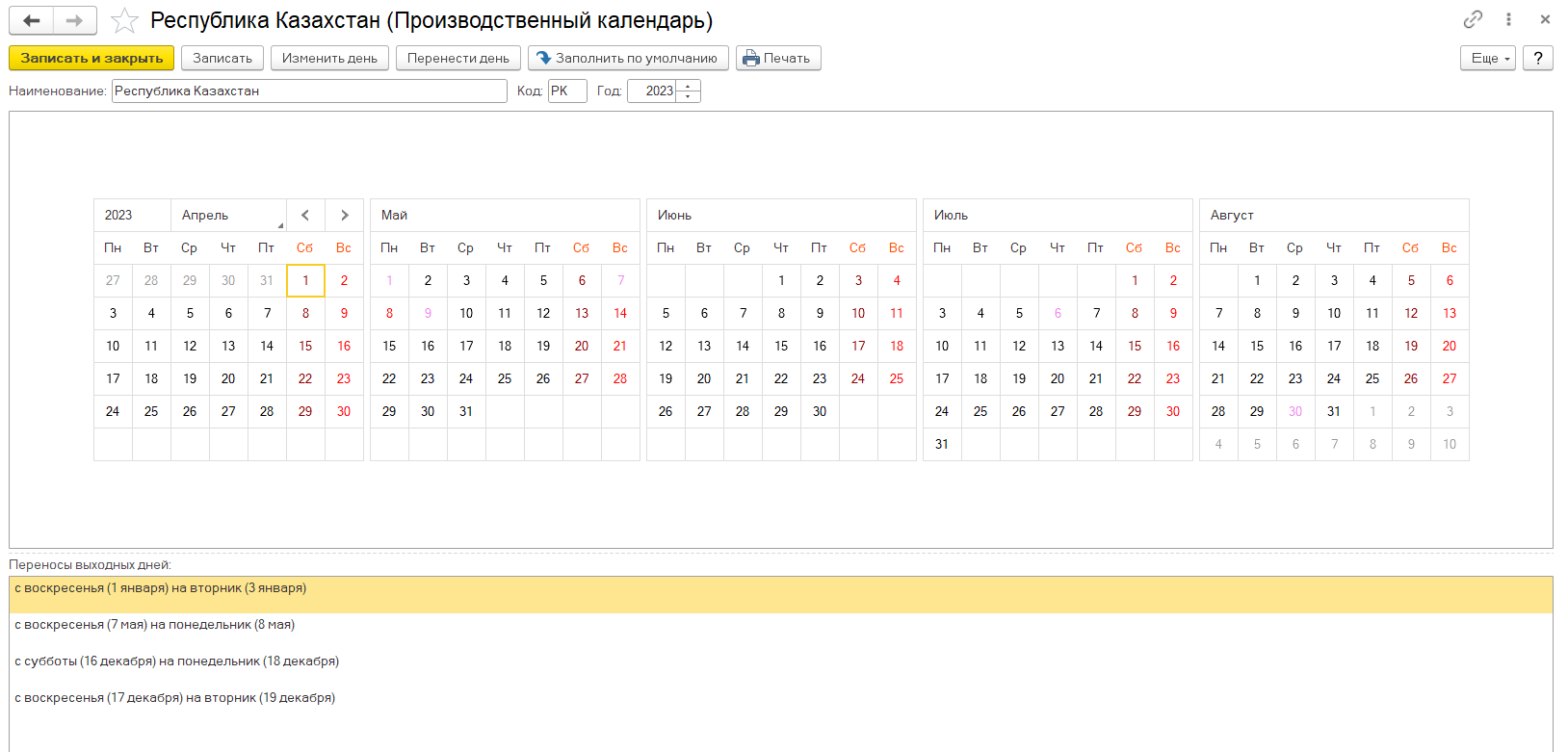The width and height of the screenshot is (1568, 752).
Task: Select April 30 in the calendar
Action: pos(344,411)
